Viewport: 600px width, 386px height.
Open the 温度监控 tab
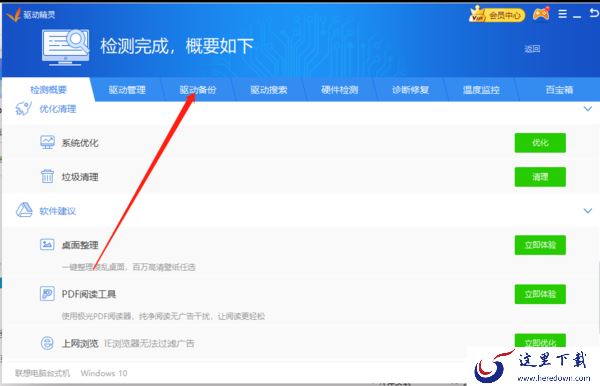tap(481, 90)
